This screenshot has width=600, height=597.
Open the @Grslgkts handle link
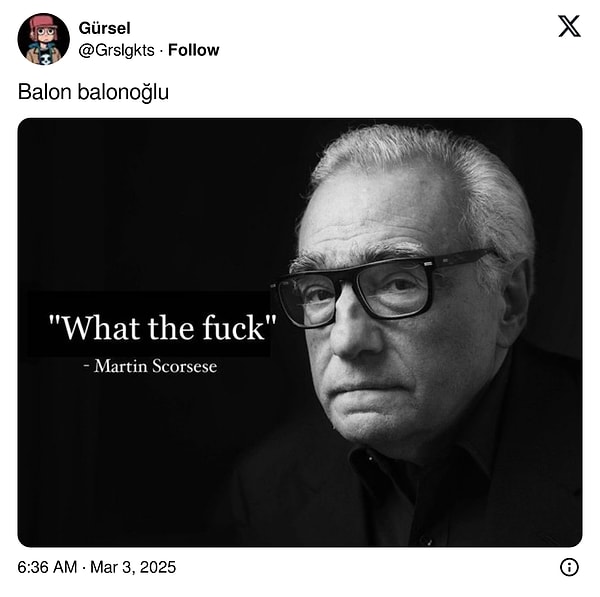(x=116, y=50)
